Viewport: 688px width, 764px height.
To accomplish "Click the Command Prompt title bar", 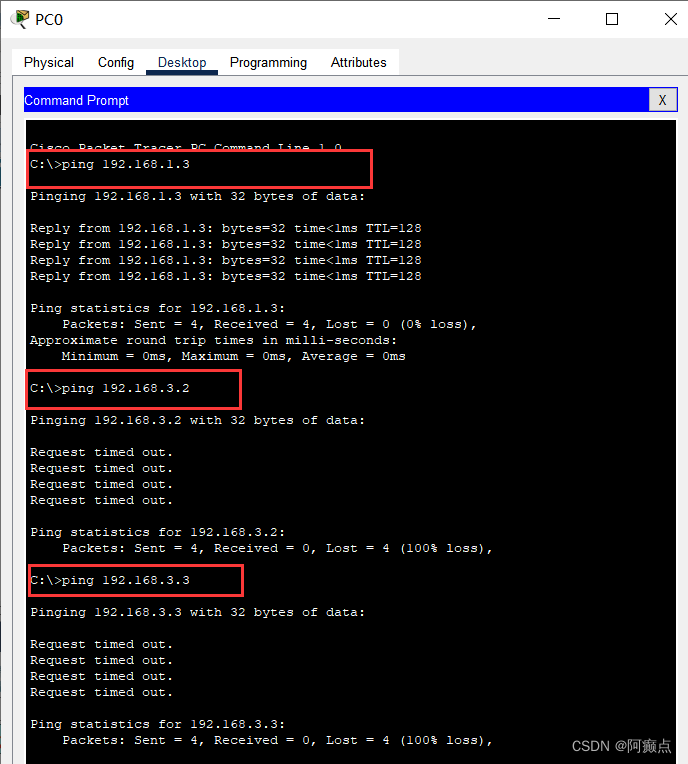I will [336, 100].
